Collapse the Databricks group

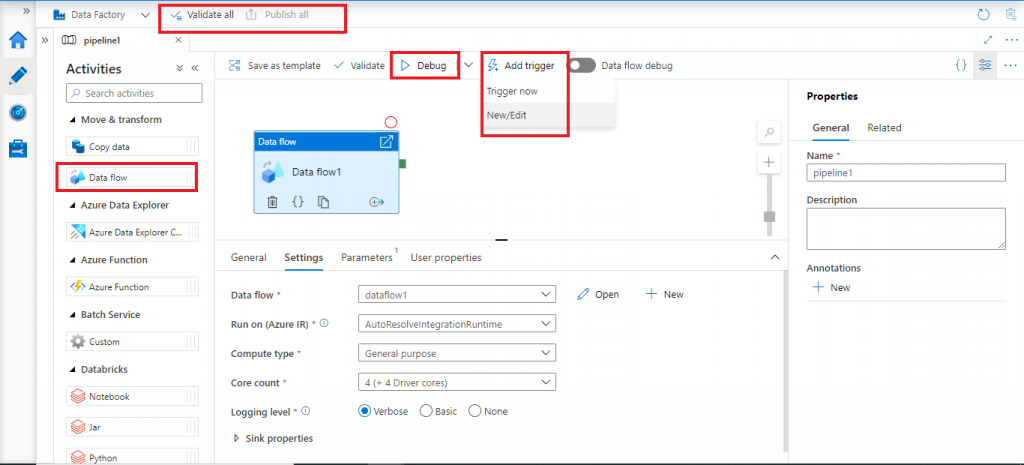click(x=71, y=370)
